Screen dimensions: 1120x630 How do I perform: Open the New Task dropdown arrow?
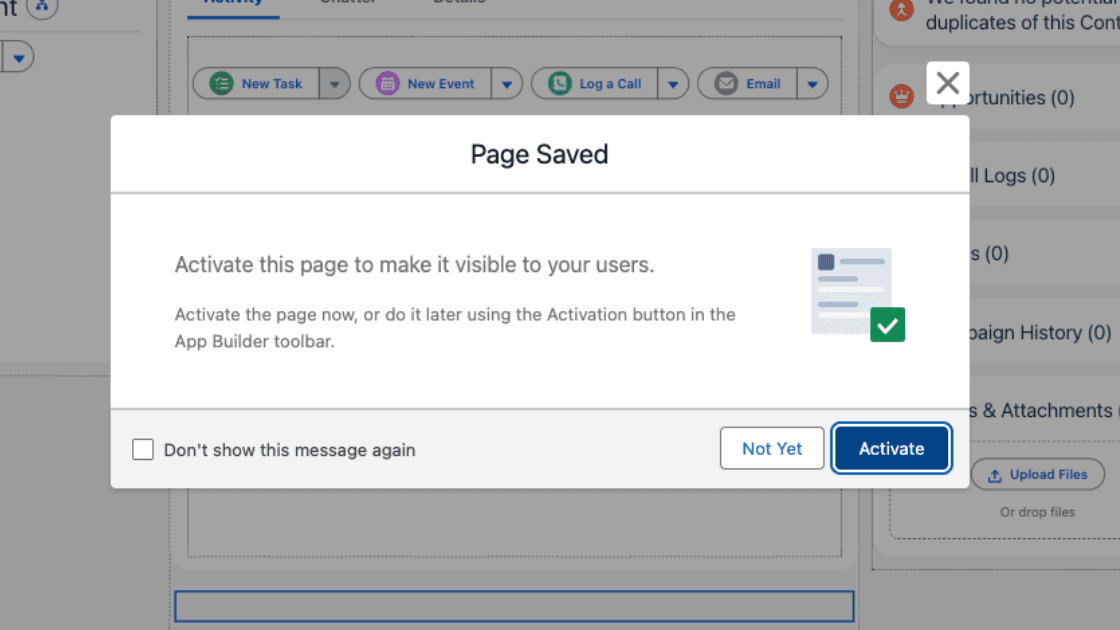335,83
